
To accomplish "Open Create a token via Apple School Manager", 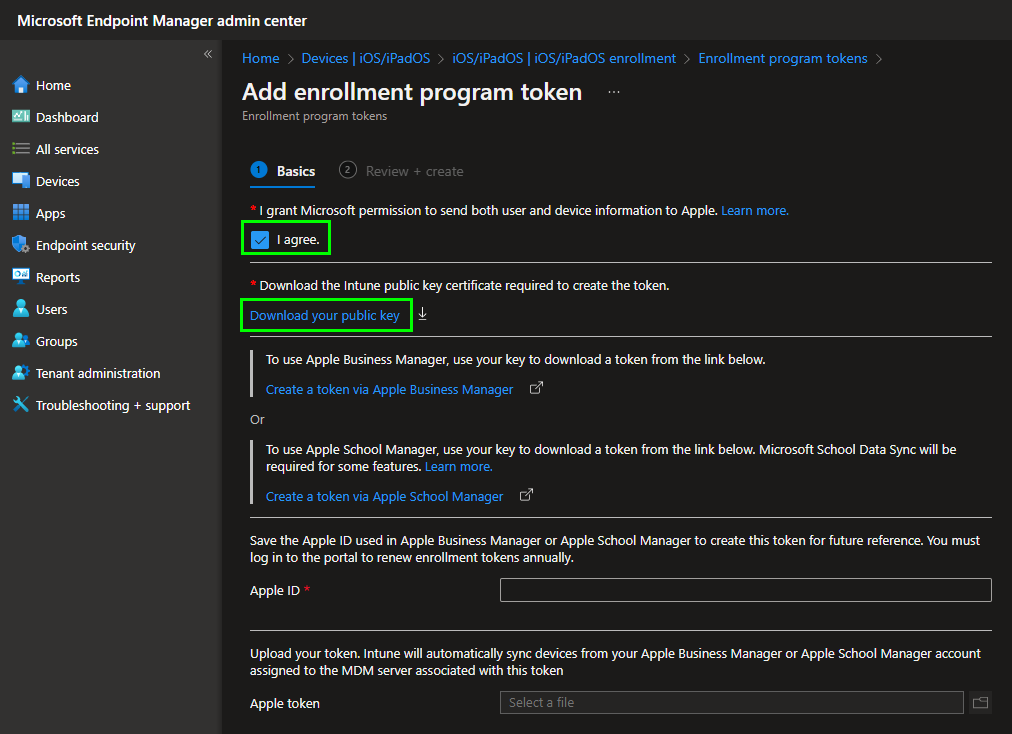I will pos(384,497).
